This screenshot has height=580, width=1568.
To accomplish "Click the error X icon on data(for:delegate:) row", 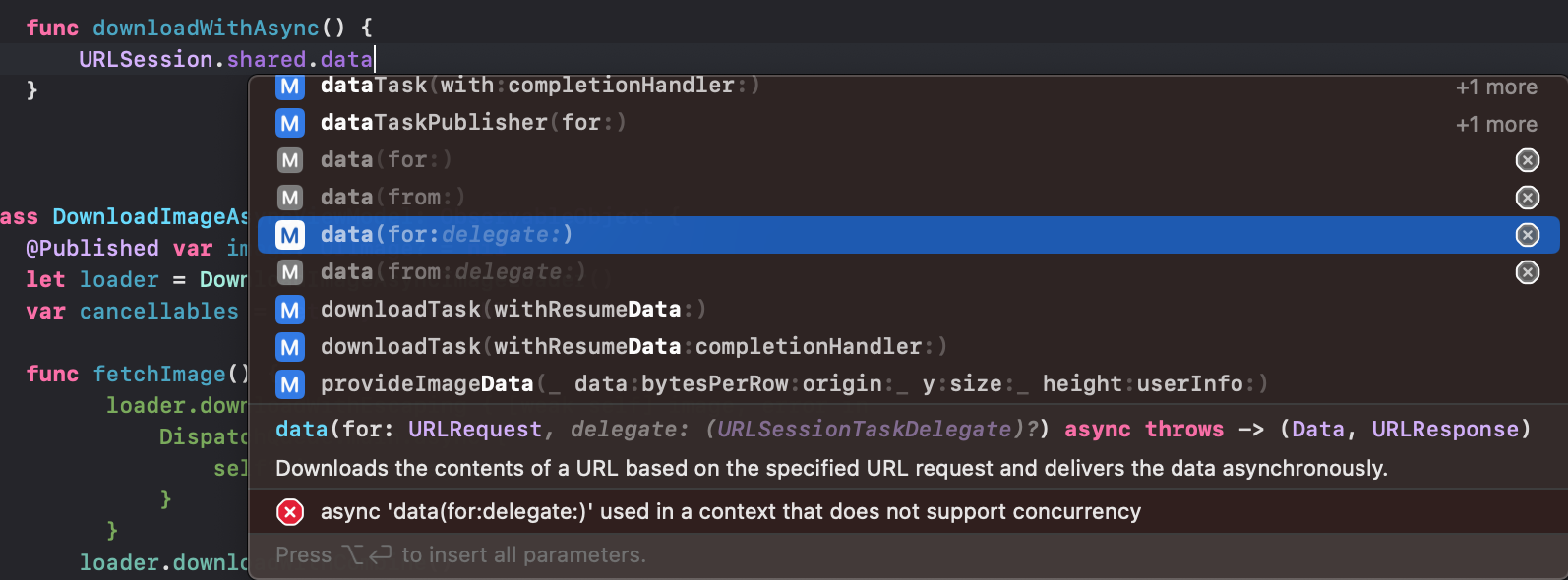I will coord(1527,235).
